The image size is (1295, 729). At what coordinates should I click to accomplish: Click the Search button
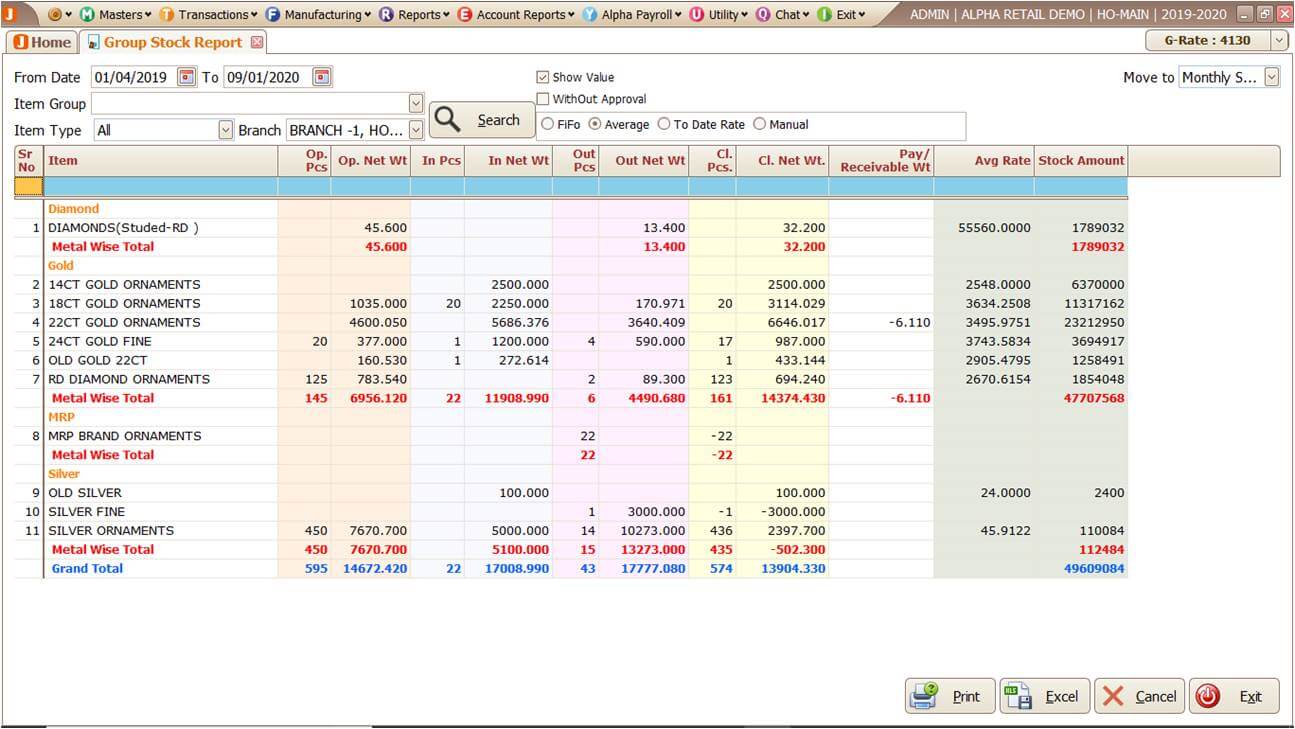click(x=482, y=120)
